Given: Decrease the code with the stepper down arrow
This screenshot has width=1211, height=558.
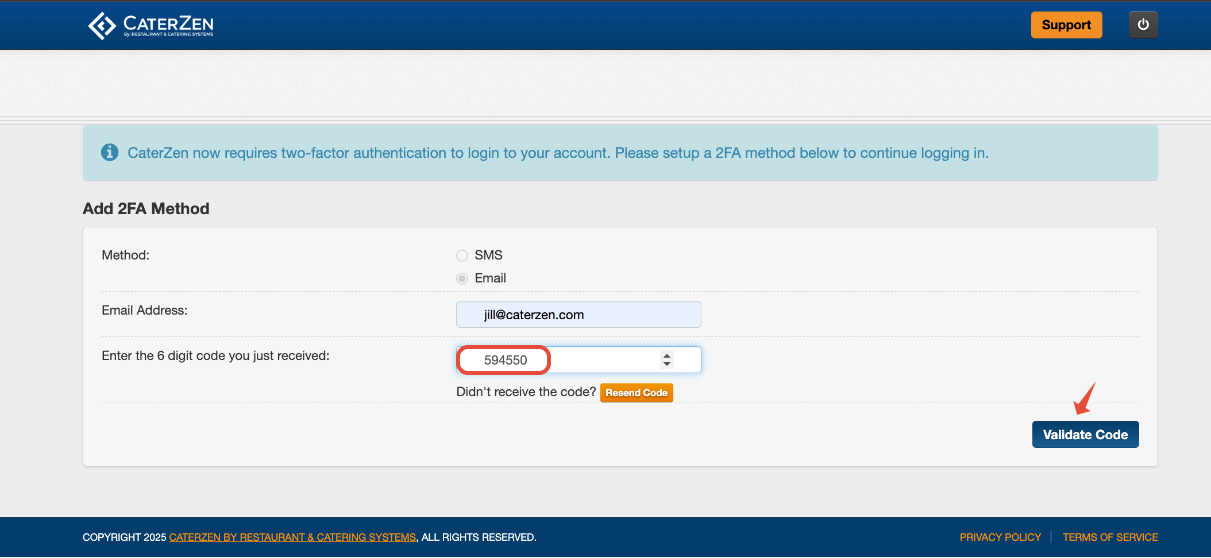Looking at the screenshot, I should point(667,364).
